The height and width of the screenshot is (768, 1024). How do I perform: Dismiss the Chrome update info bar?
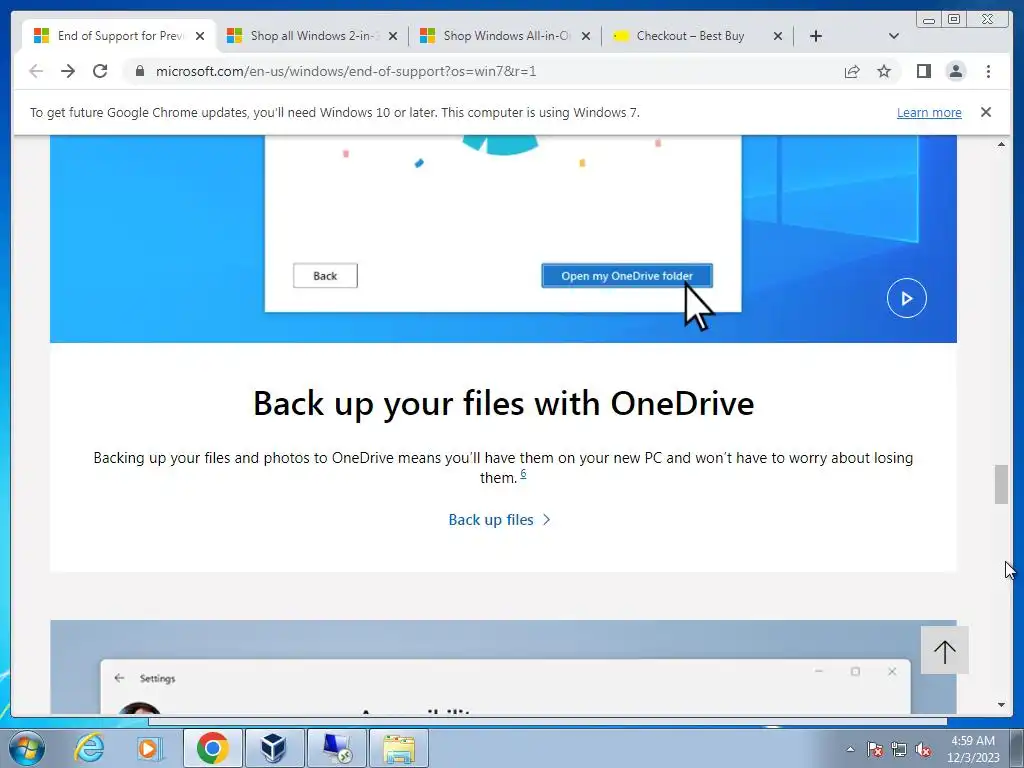(x=986, y=112)
